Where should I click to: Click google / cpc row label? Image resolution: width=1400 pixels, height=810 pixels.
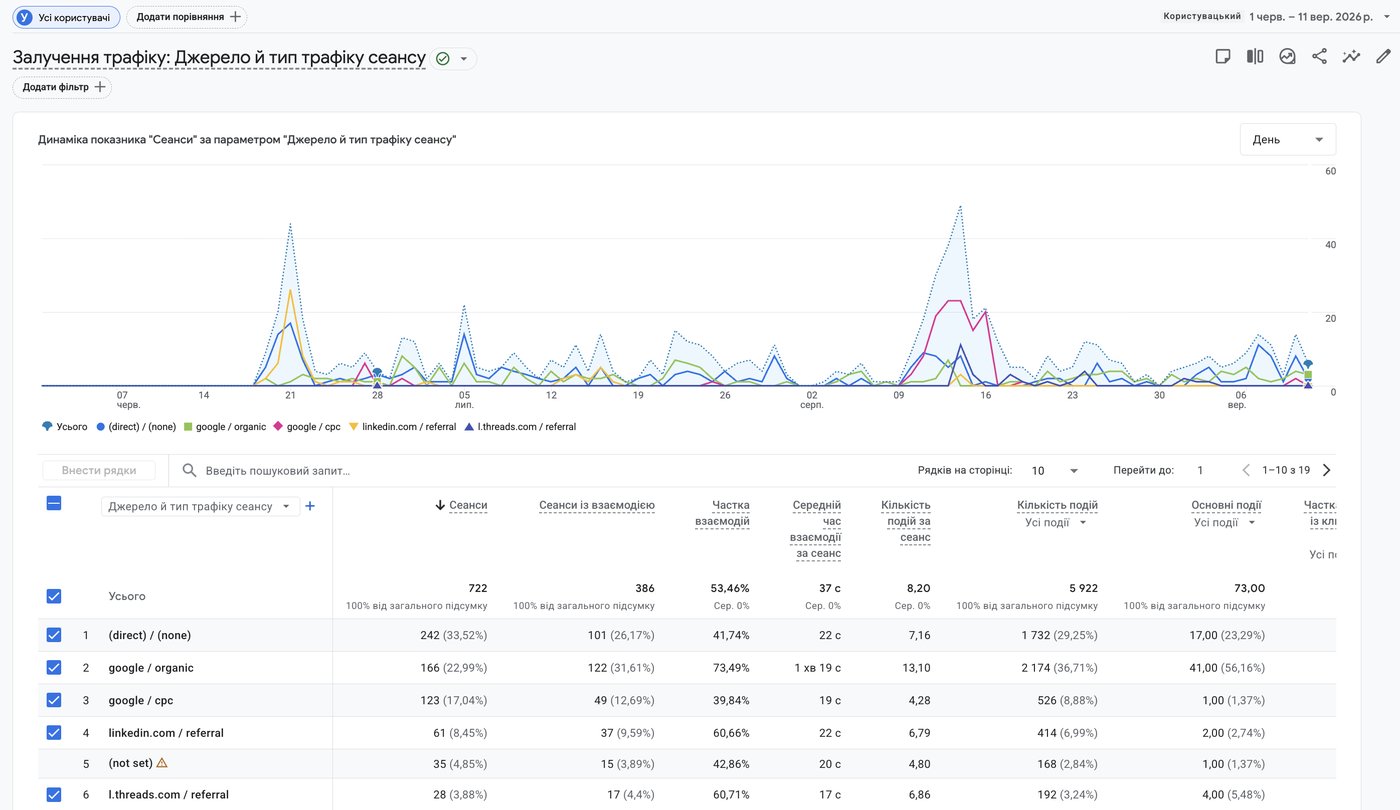(141, 700)
